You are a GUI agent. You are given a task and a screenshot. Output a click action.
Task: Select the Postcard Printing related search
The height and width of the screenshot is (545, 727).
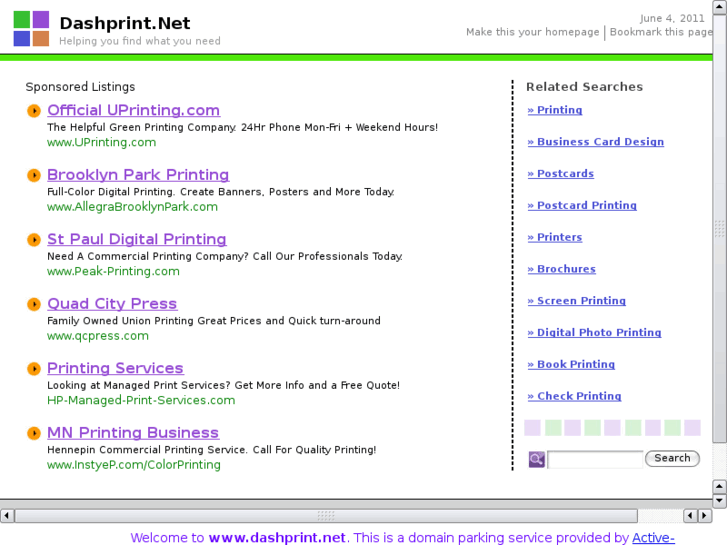pyautogui.click(x=582, y=205)
